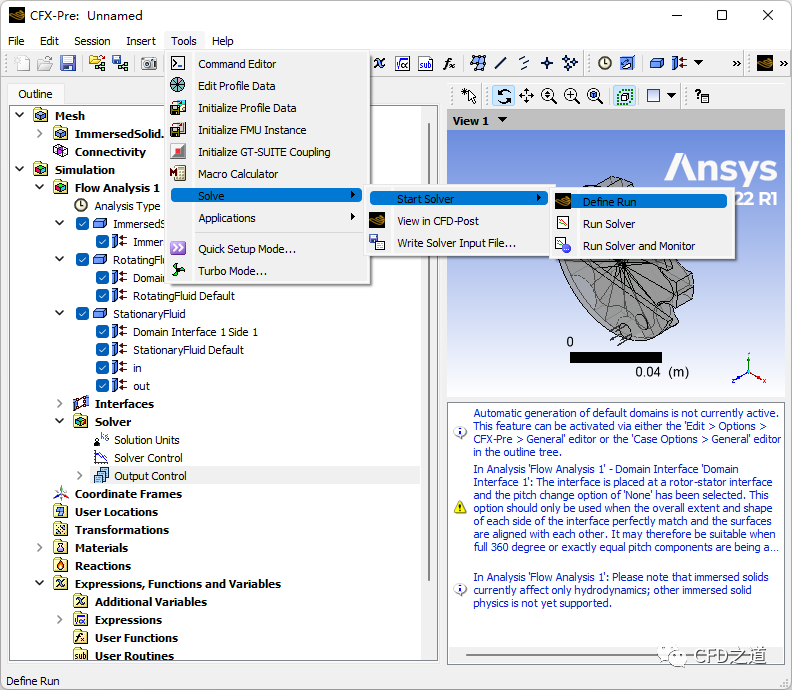
Task: Click the Save case toolbar icon
Action: [x=68, y=63]
